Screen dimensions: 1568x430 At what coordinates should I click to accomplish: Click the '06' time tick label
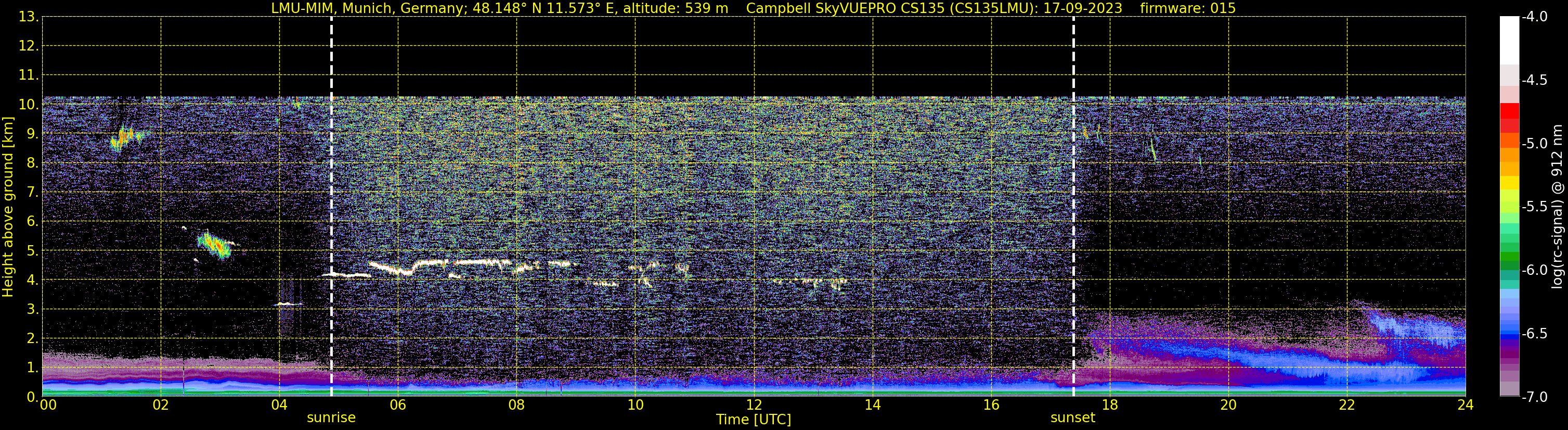[x=398, y=406]
